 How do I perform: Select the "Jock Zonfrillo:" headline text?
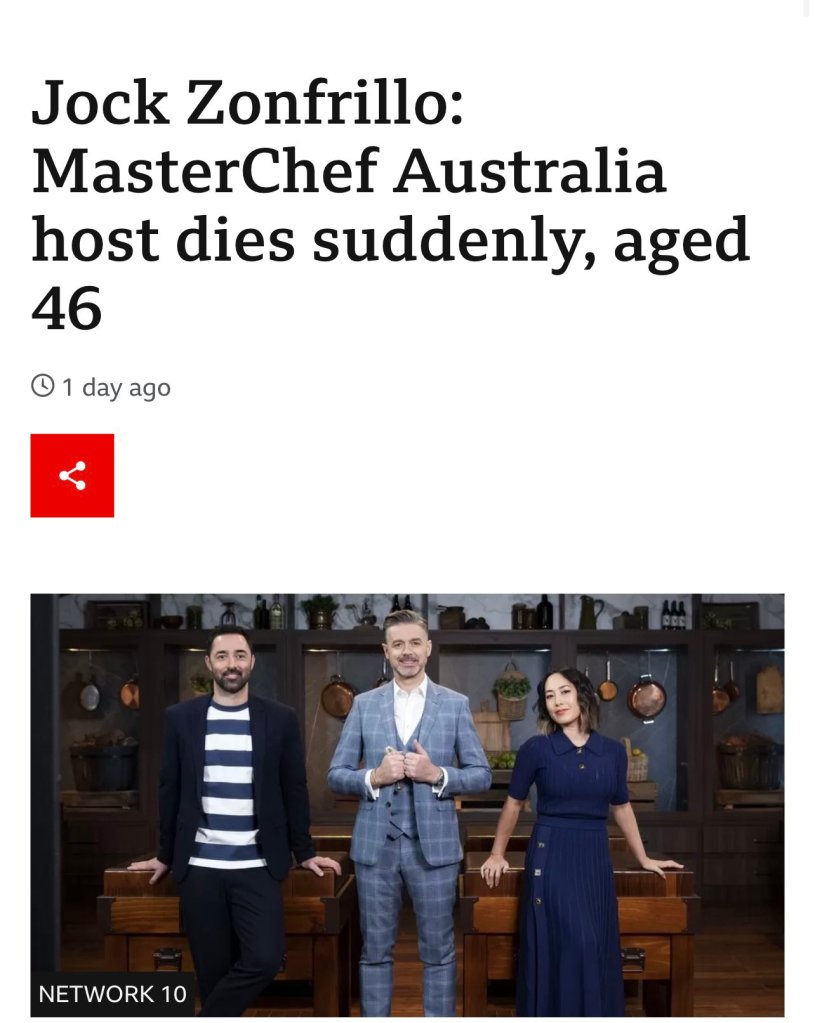(247, 103)
